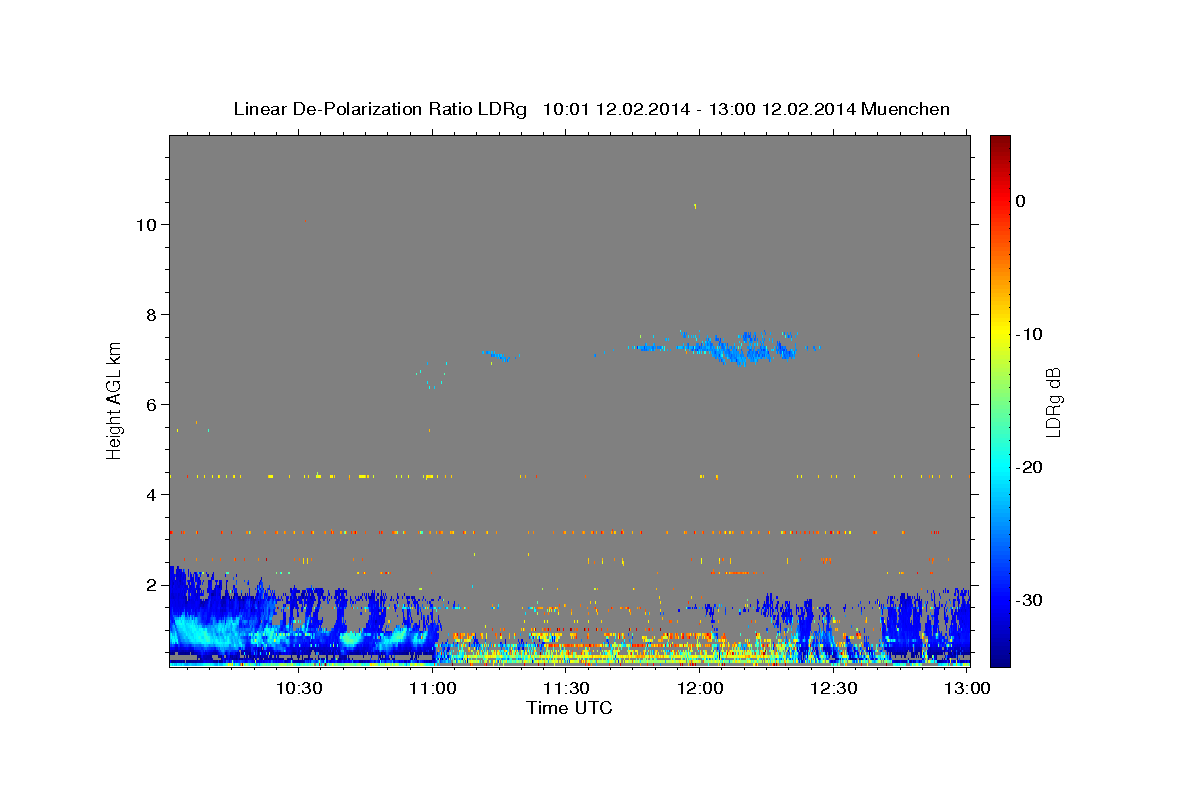The image size is (1200, 800).
Task: Click the small cloud patch near 11:15 at 7 km
Action: click(497, 355)
